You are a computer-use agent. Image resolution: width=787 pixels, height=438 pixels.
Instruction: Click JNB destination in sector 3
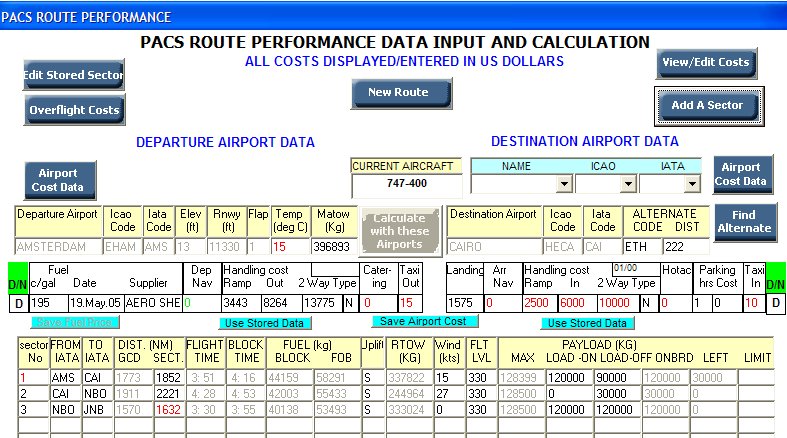pos(97,409)
